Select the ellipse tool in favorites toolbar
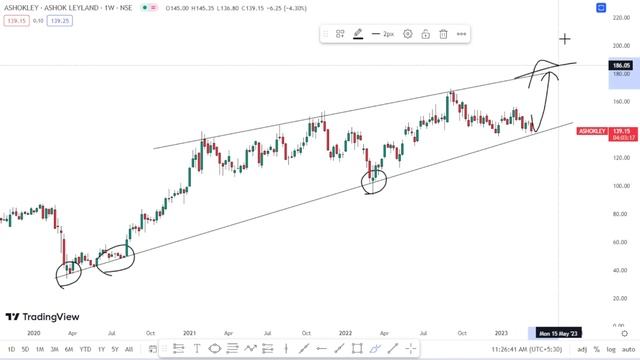This screenshot has width=640, height=360. (x=215, y=348)
